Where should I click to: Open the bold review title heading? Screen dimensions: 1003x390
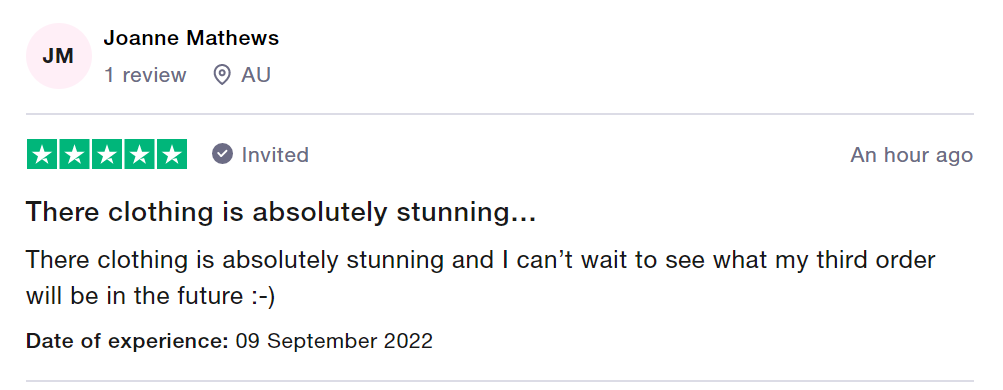point(281,212)
